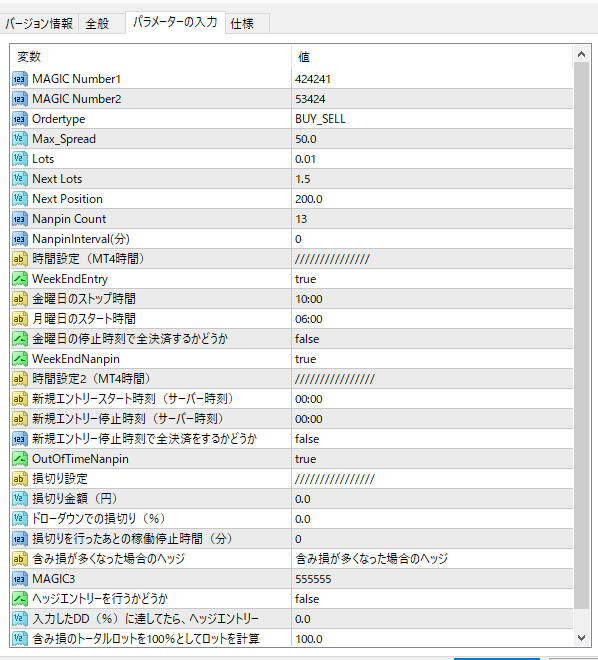Screen dimensions: 598x660
Task: Toggle the ヘッジエントリーを行うかどうか false value
Action: tap(432, 599)
